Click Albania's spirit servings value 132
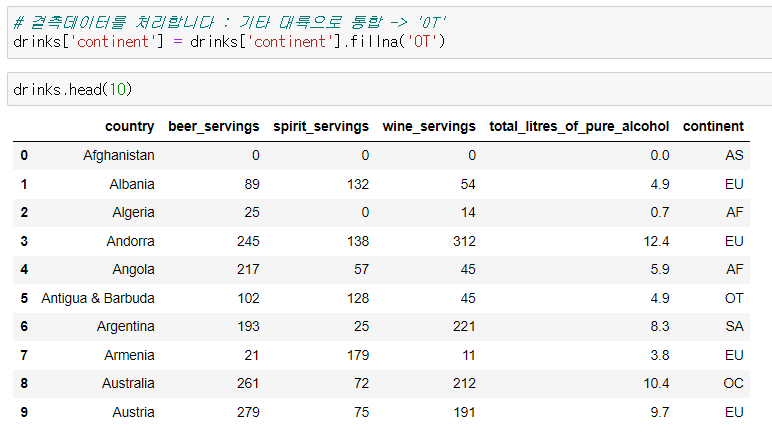This screenshot has width=772, height=441. click(x=358, y=185)
